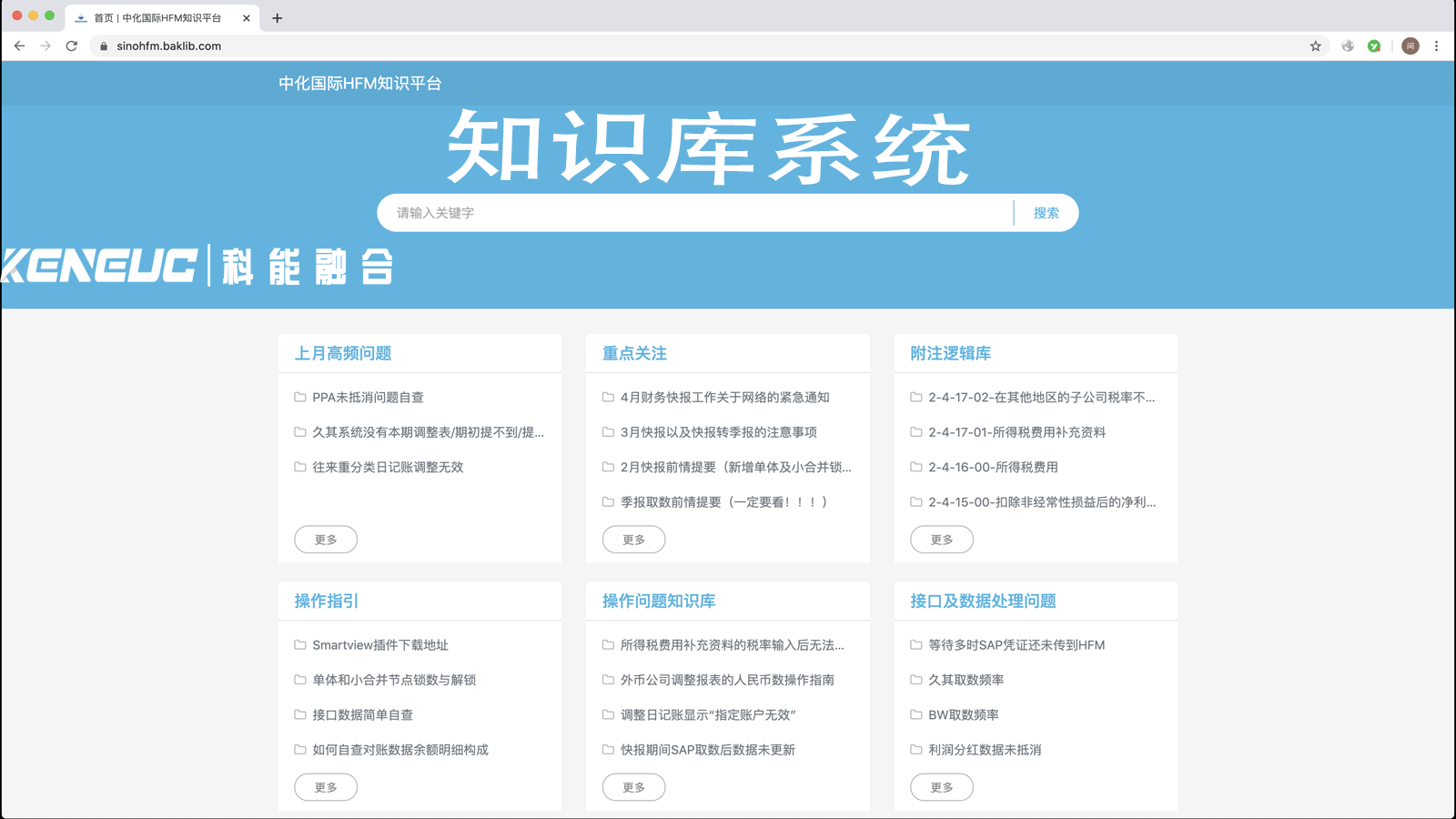
Task: Click the 请输入关键字 search field
Action: (695, 213)
